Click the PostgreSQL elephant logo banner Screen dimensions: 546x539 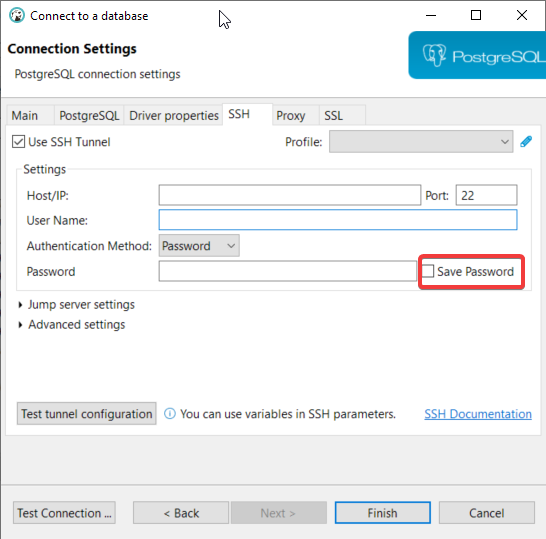click(x=477, y=55)
